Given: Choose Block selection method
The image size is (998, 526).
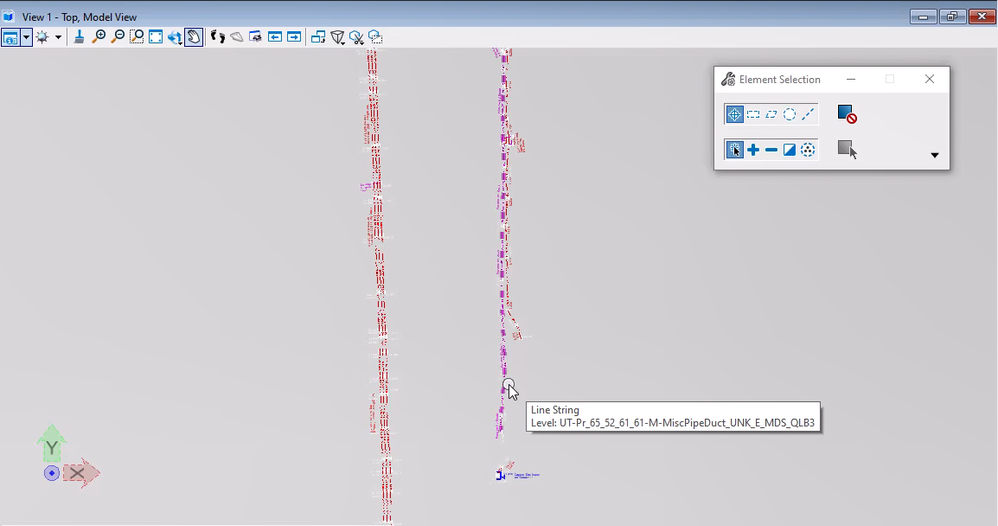Looking at the screenshot, I should [753, 115].
